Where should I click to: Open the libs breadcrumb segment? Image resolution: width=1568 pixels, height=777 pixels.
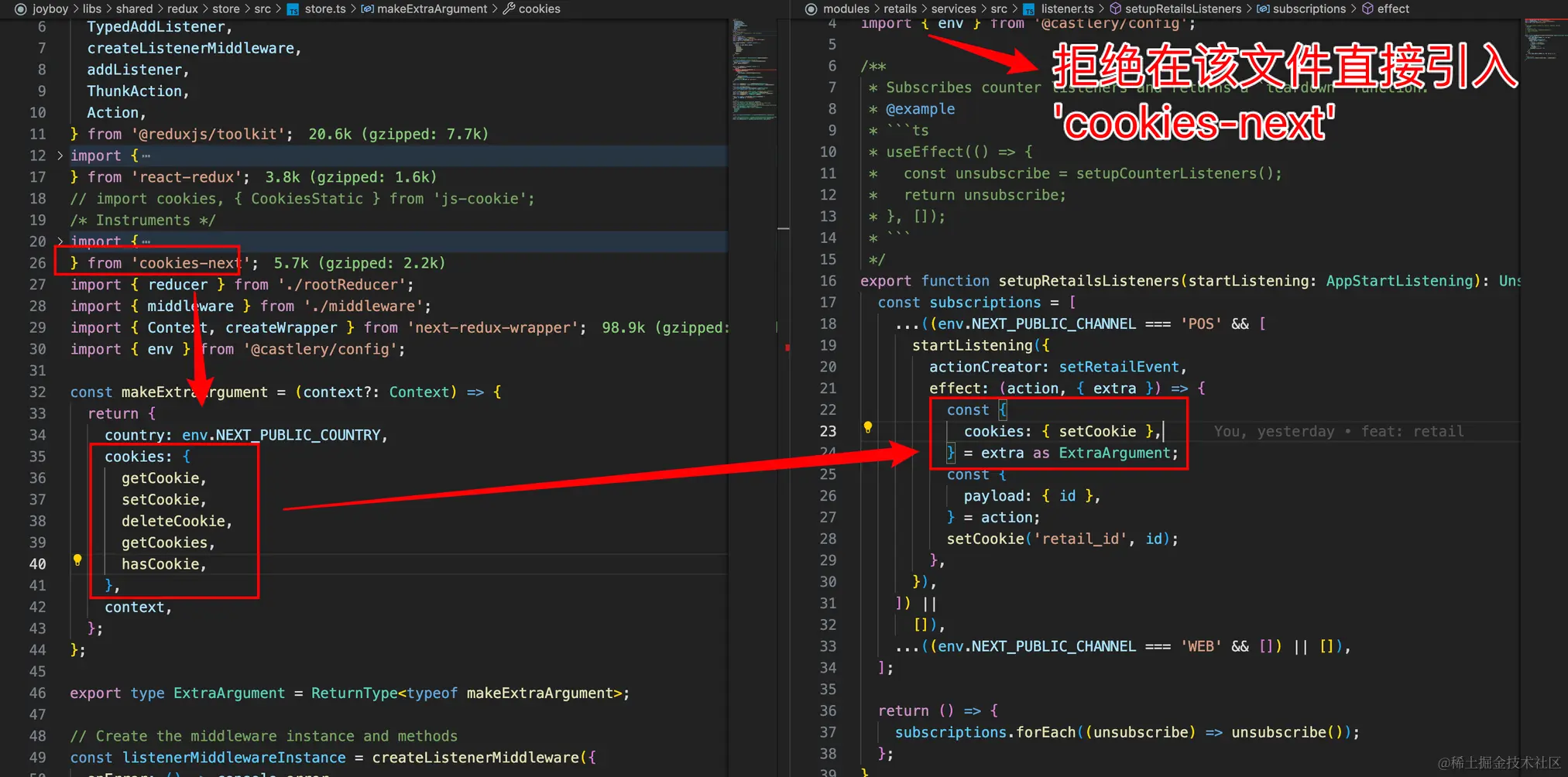(92, 9)
